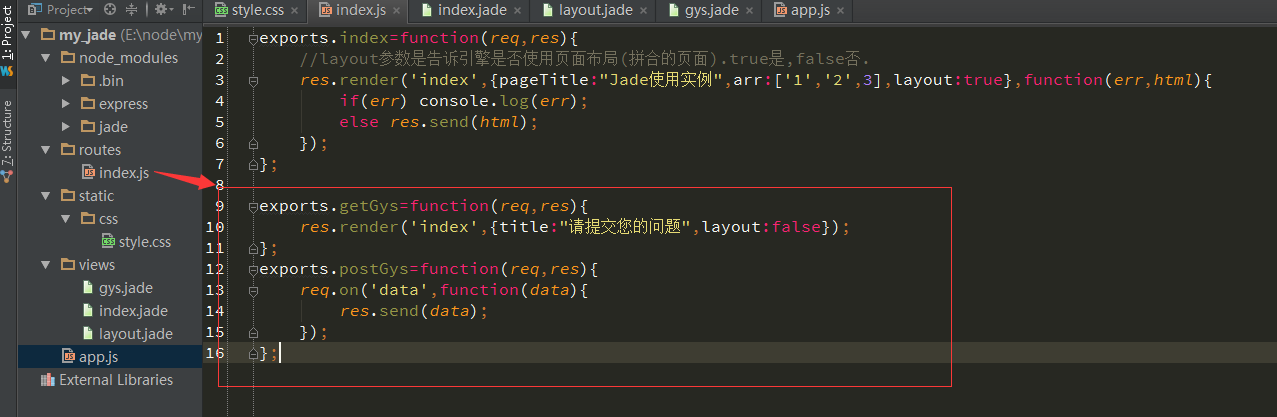Open the Project panel settings gear
Viewport: 1277px width, 417px height.
pyautogui.click(x=161, y=10)
